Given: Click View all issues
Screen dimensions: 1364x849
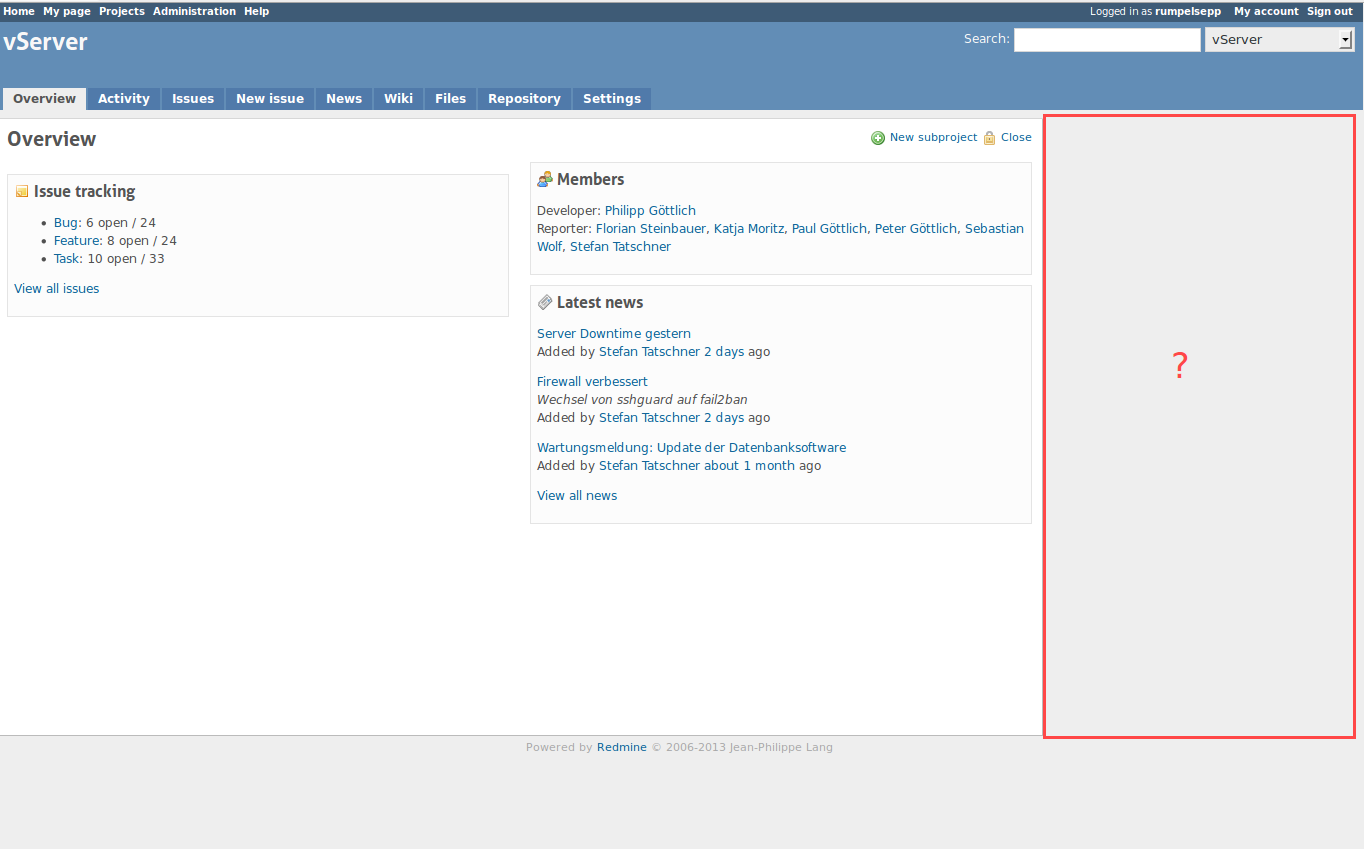Looking at the screenshot, I should click(x=57, y=289).
